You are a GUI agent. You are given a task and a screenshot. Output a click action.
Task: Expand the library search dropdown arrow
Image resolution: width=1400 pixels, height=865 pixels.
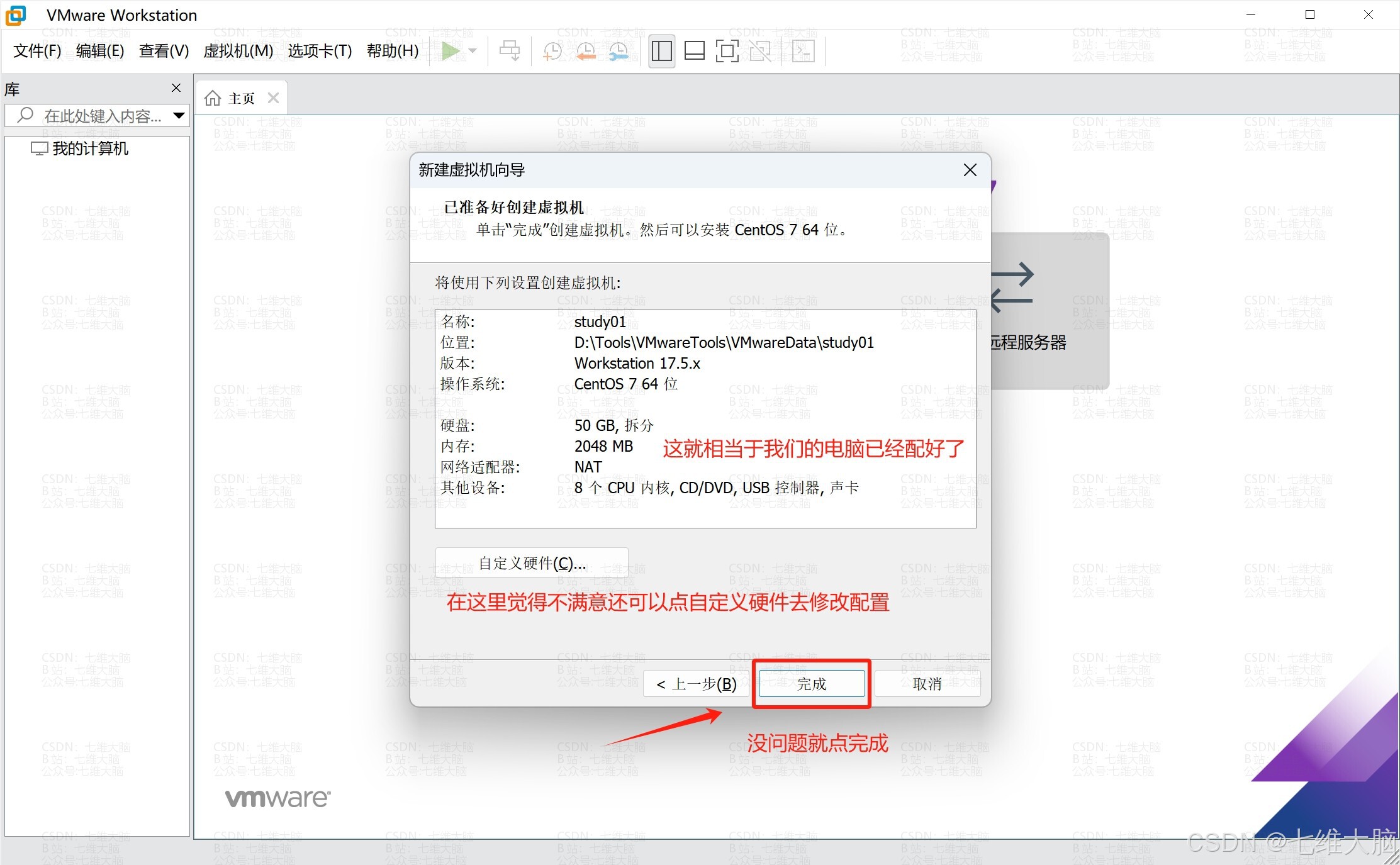(179, 116)
